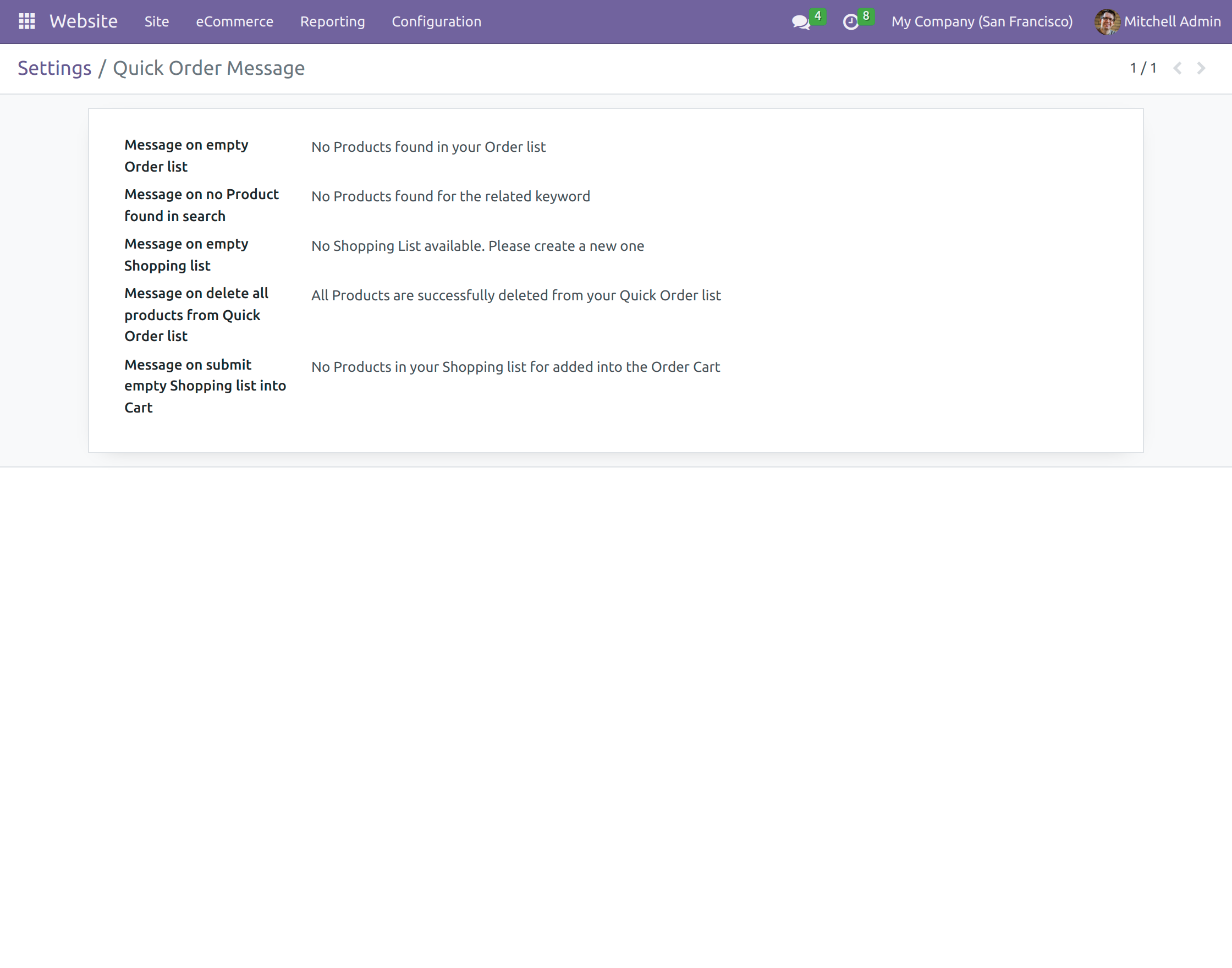Open the Site menu

(156, 21)
